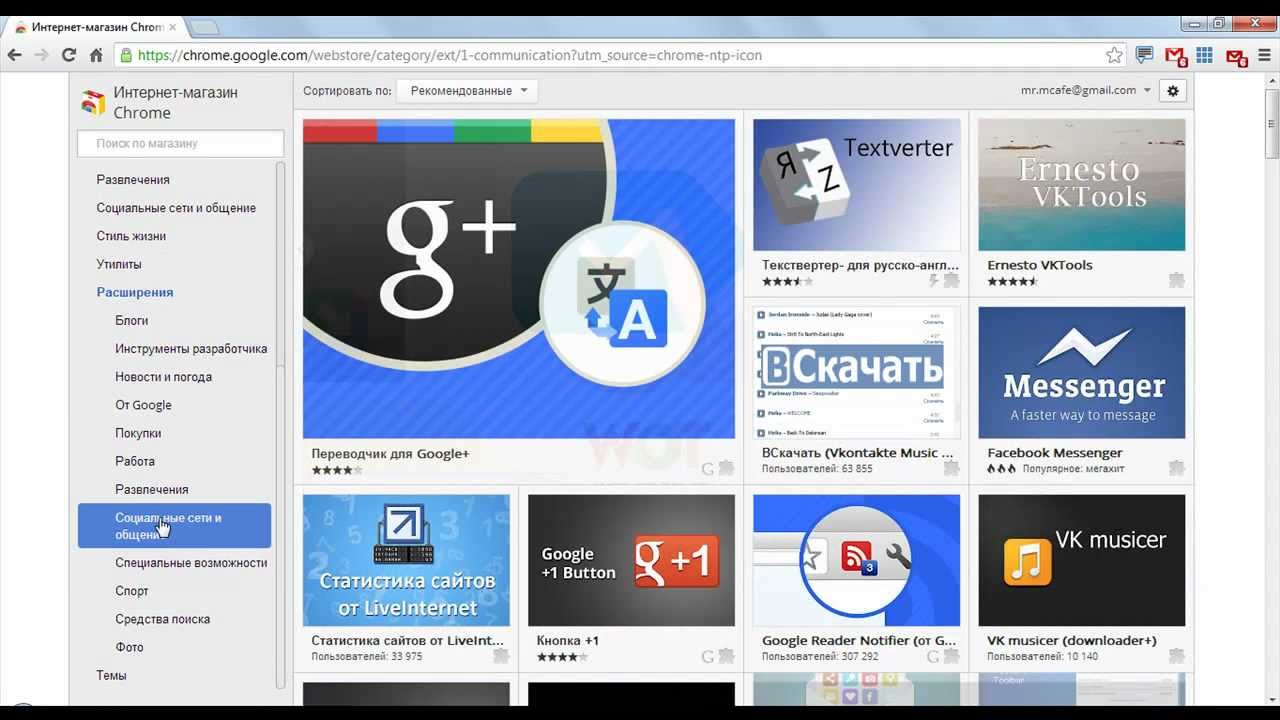Click the G icon on Google Reader Notifier card

point(933,657)
